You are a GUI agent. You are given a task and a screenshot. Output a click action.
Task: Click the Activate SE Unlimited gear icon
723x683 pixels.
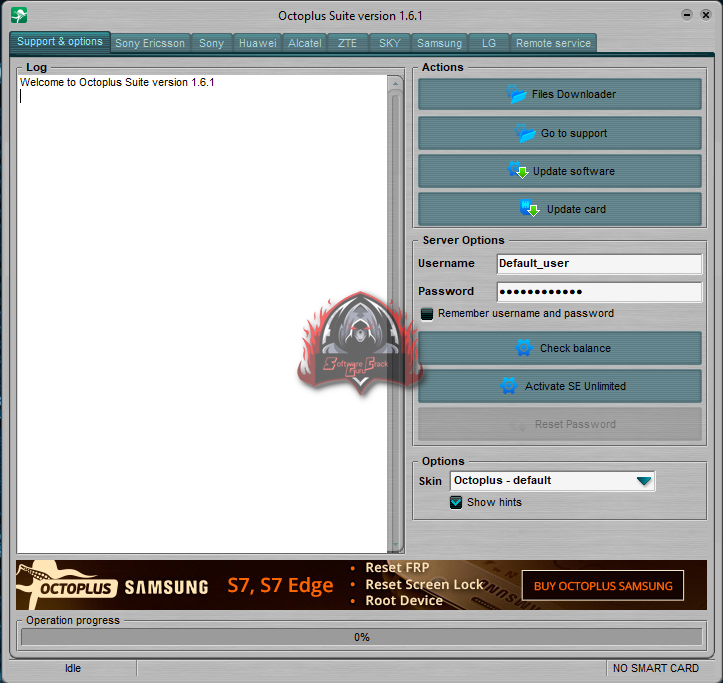509,386
